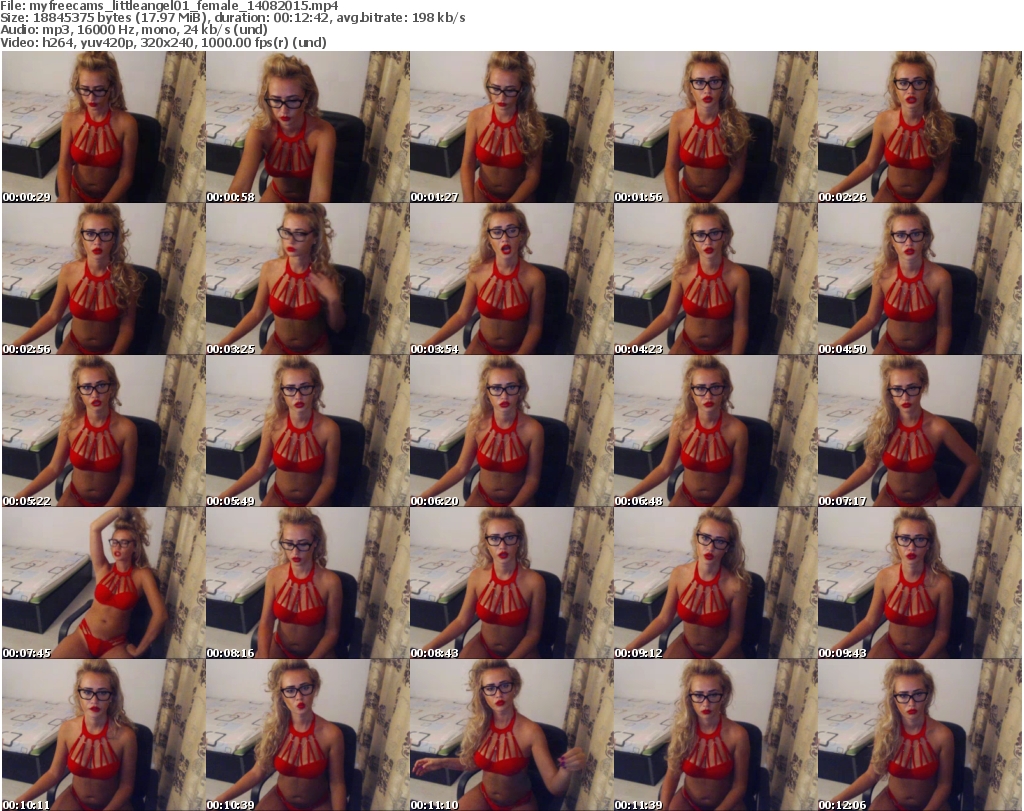This screenshot has height=811, width=1024.
Task: Click the thumbnail labeled 00:10:11
Action: coord(104,735)
